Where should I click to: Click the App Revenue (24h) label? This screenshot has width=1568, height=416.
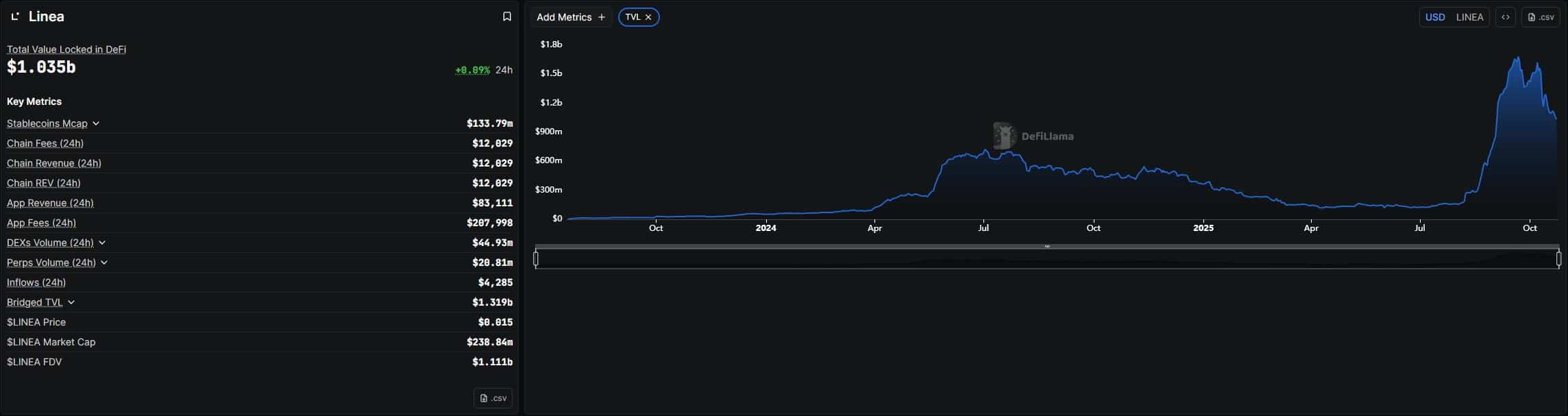[50, 203]
